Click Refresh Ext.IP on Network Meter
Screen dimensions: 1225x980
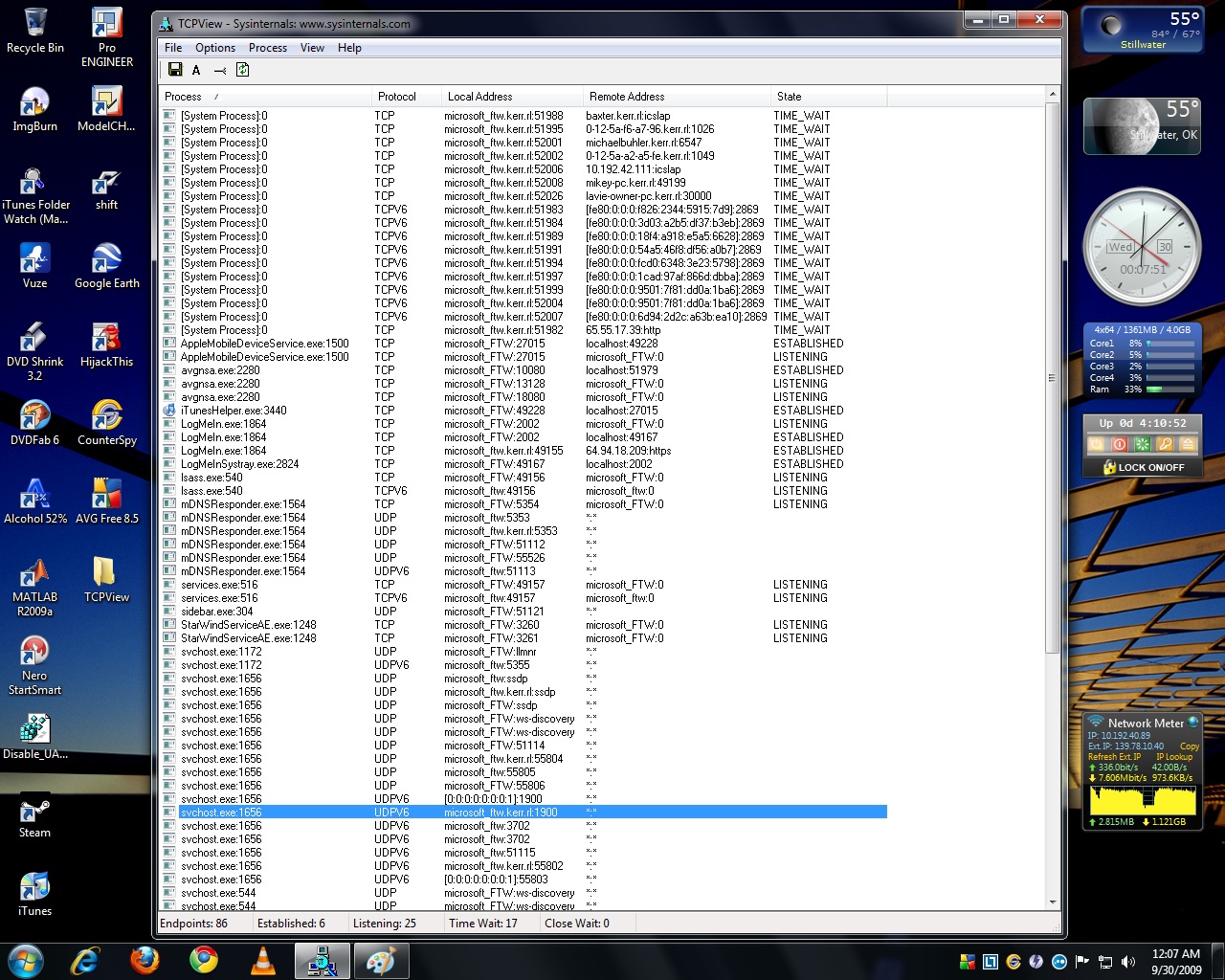tap(1115, 756)
